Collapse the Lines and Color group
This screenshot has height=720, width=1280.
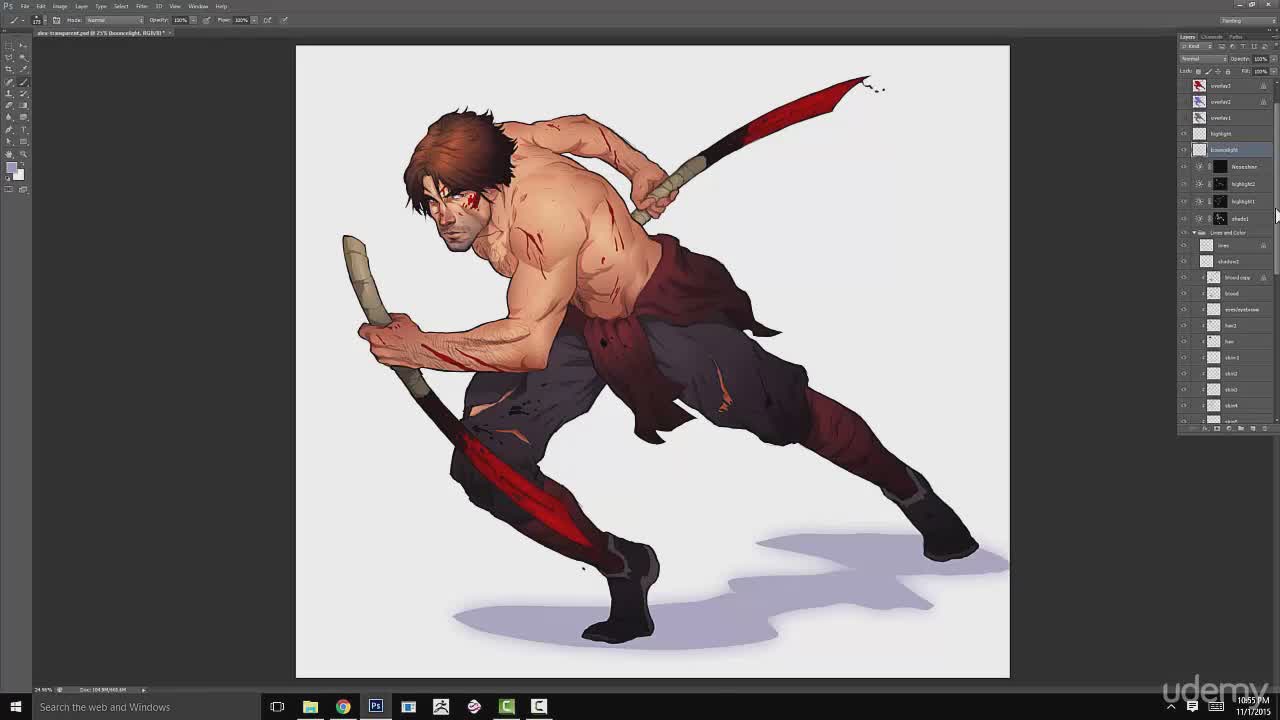tap(1194, 233)
